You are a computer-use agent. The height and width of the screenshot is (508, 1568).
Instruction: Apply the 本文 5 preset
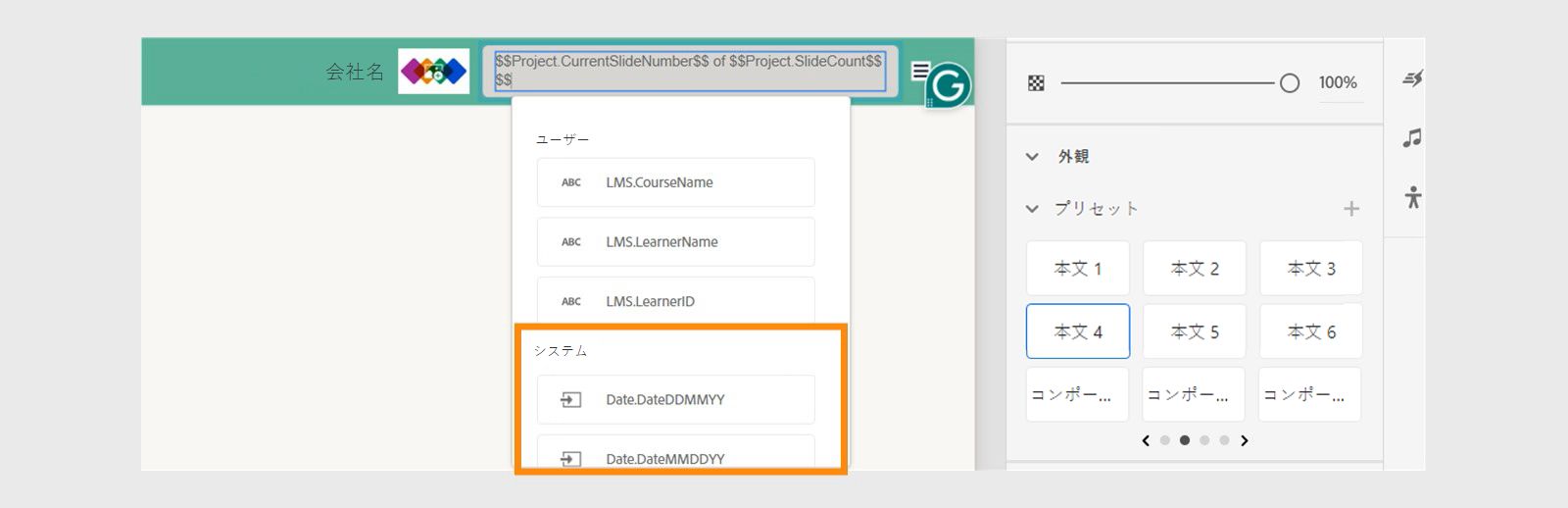[x=1195, y=331]
